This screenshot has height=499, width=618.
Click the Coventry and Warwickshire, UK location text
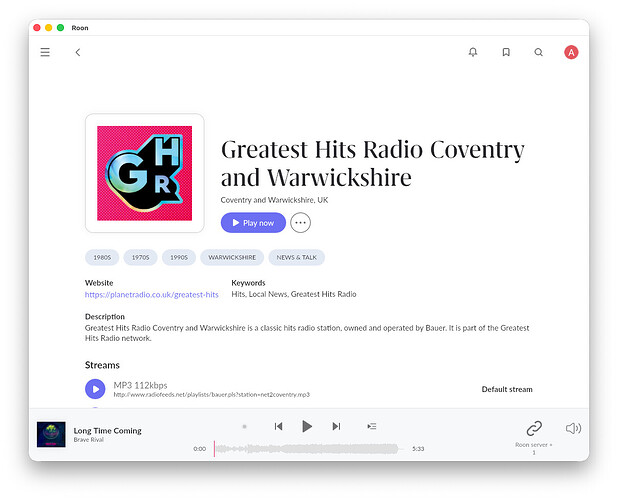point(274,200)
